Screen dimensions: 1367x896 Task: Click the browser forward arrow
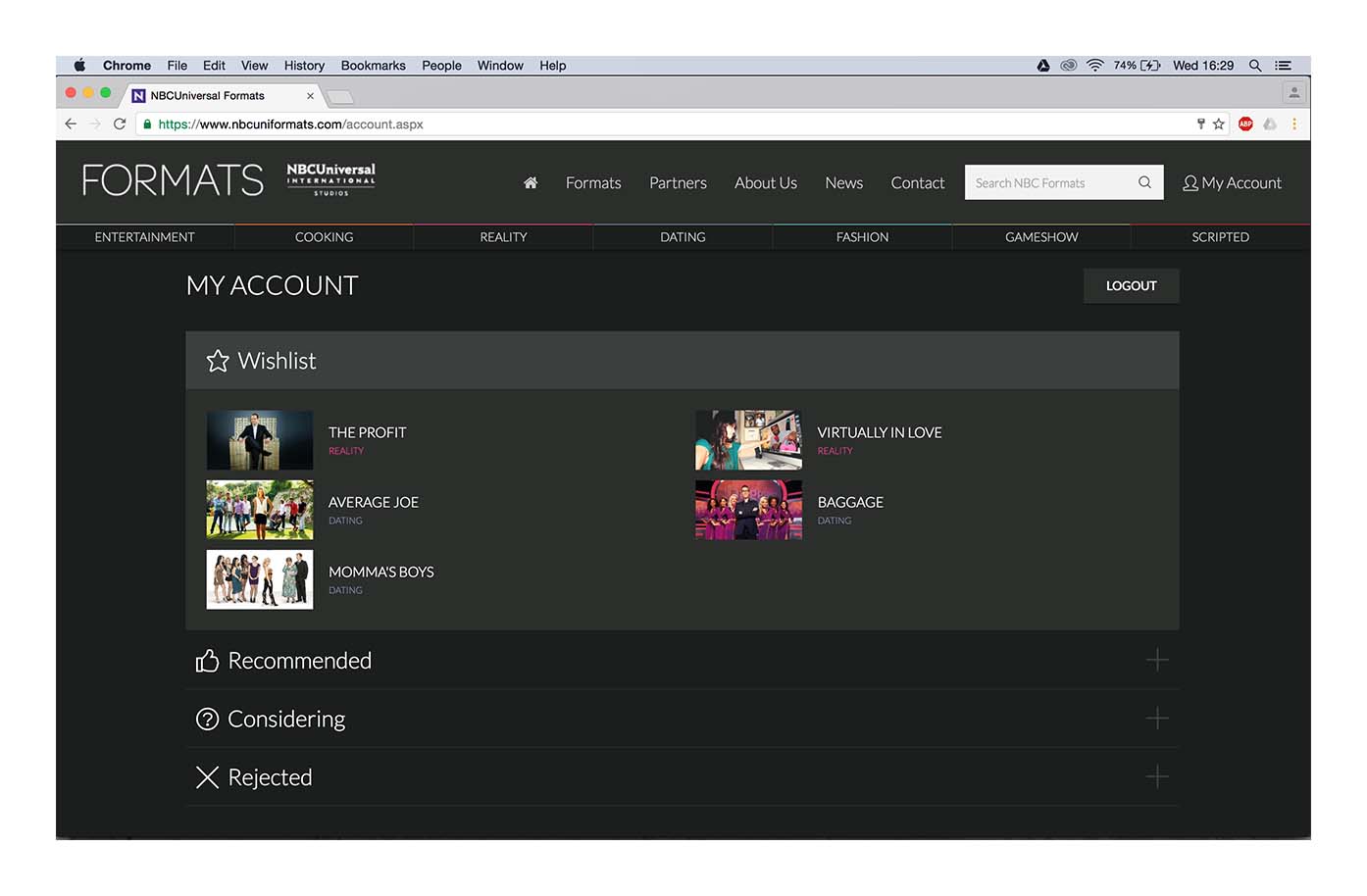(x=95, y=124)
